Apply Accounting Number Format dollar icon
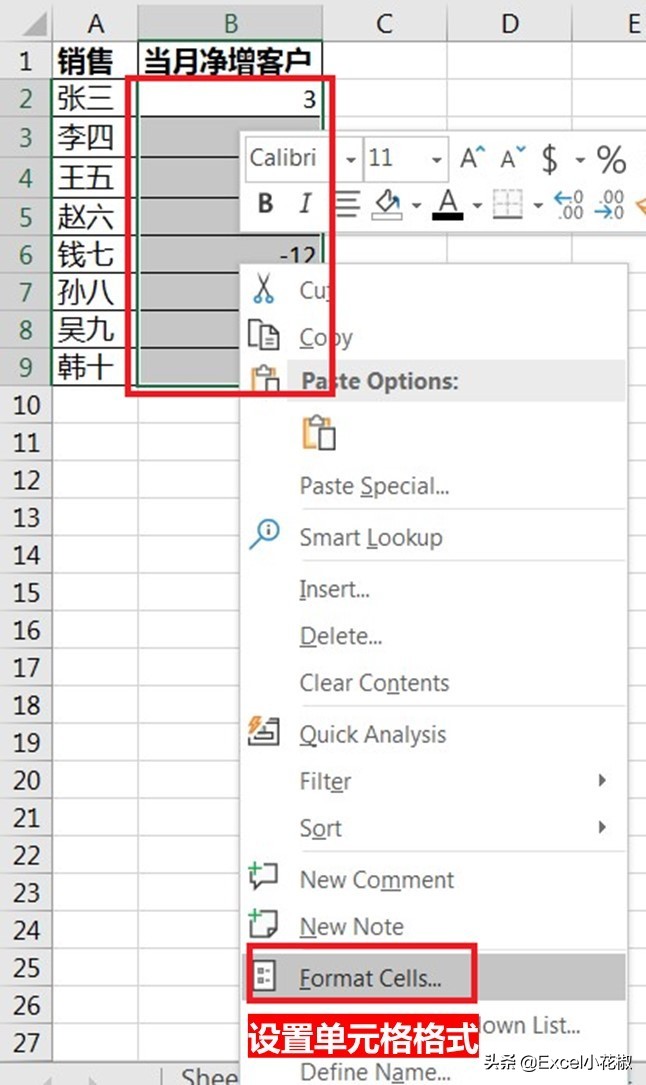Image resolution: width=646 pixels, height=1085 pixels. pyautogui.click(x=549, y=158)
